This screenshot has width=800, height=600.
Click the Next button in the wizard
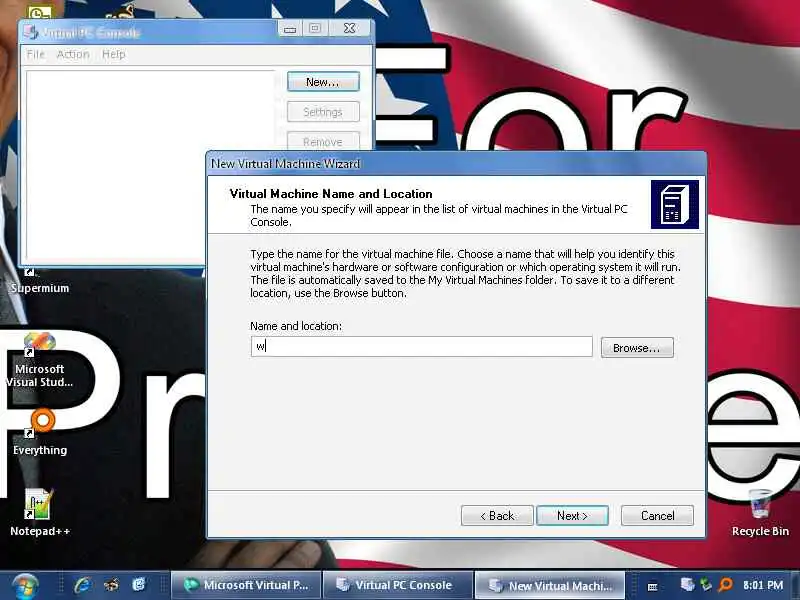pos(572,515)
